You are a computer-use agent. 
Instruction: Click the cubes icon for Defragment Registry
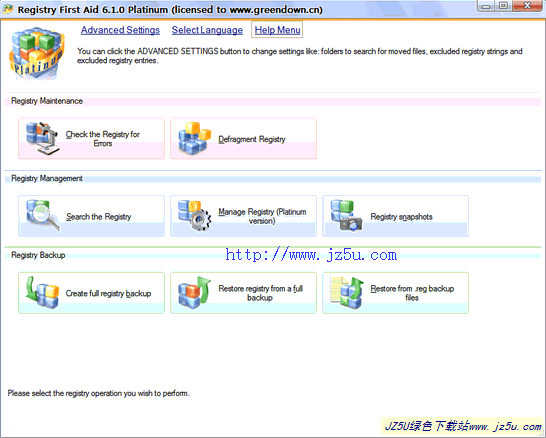pos(195,138)
